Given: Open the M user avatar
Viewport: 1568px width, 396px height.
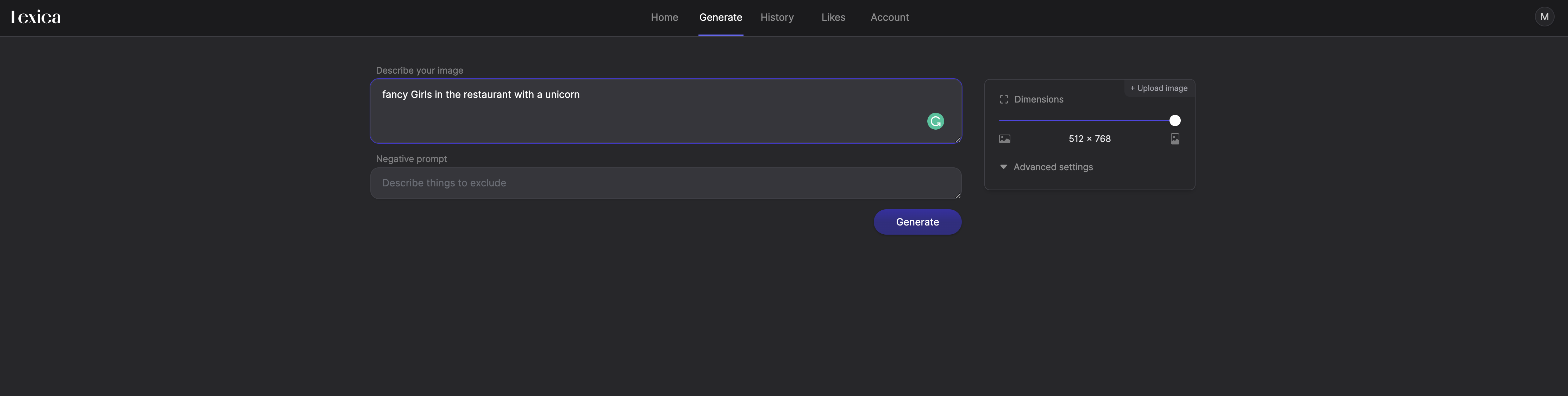Looking at the screenshot, I should (1544, 17).
